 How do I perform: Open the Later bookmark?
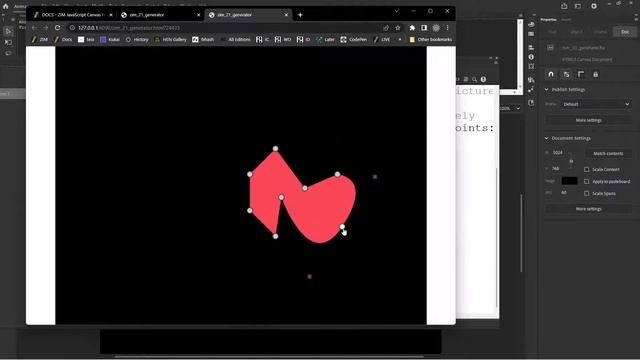[x=325, y=40]
